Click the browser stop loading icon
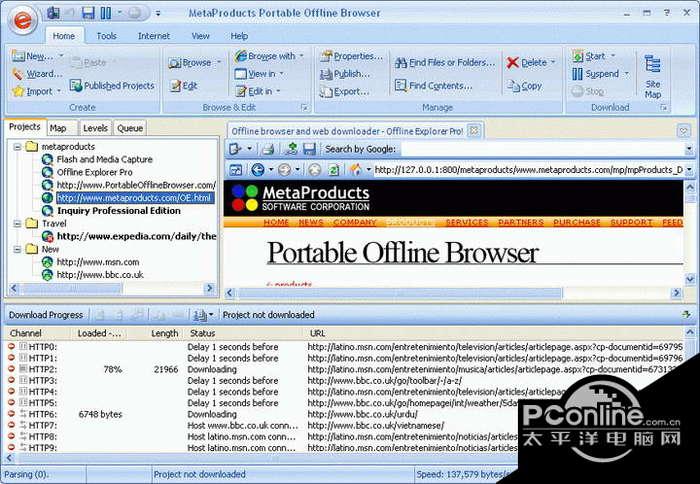Viewport: 700px width, 484px height. click(x=315, y=170)
